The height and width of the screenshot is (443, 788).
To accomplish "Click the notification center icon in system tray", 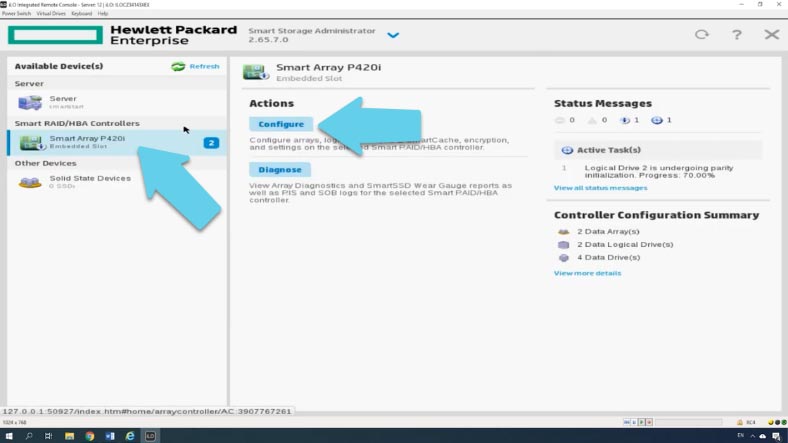I will pos(776,436).
